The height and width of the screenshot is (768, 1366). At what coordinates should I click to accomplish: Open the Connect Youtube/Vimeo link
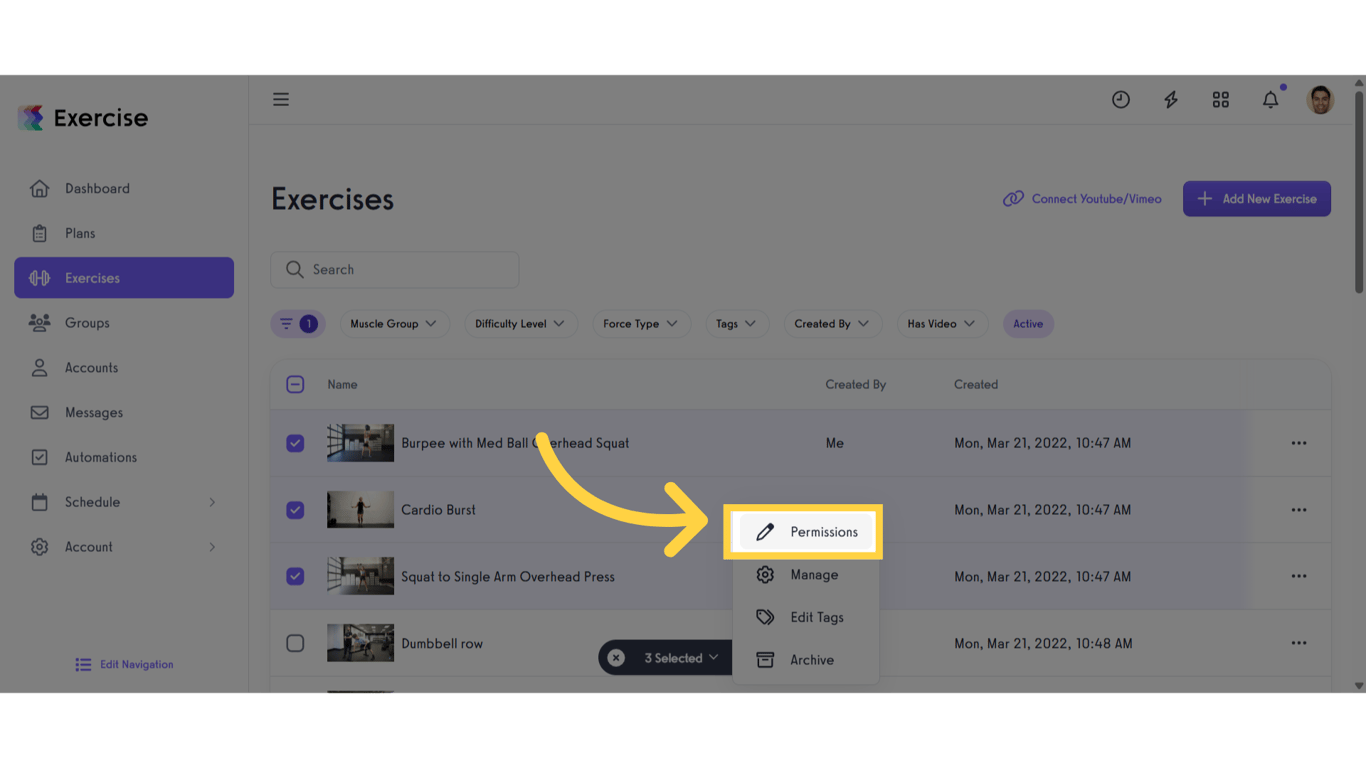[x=1081, y=199]
